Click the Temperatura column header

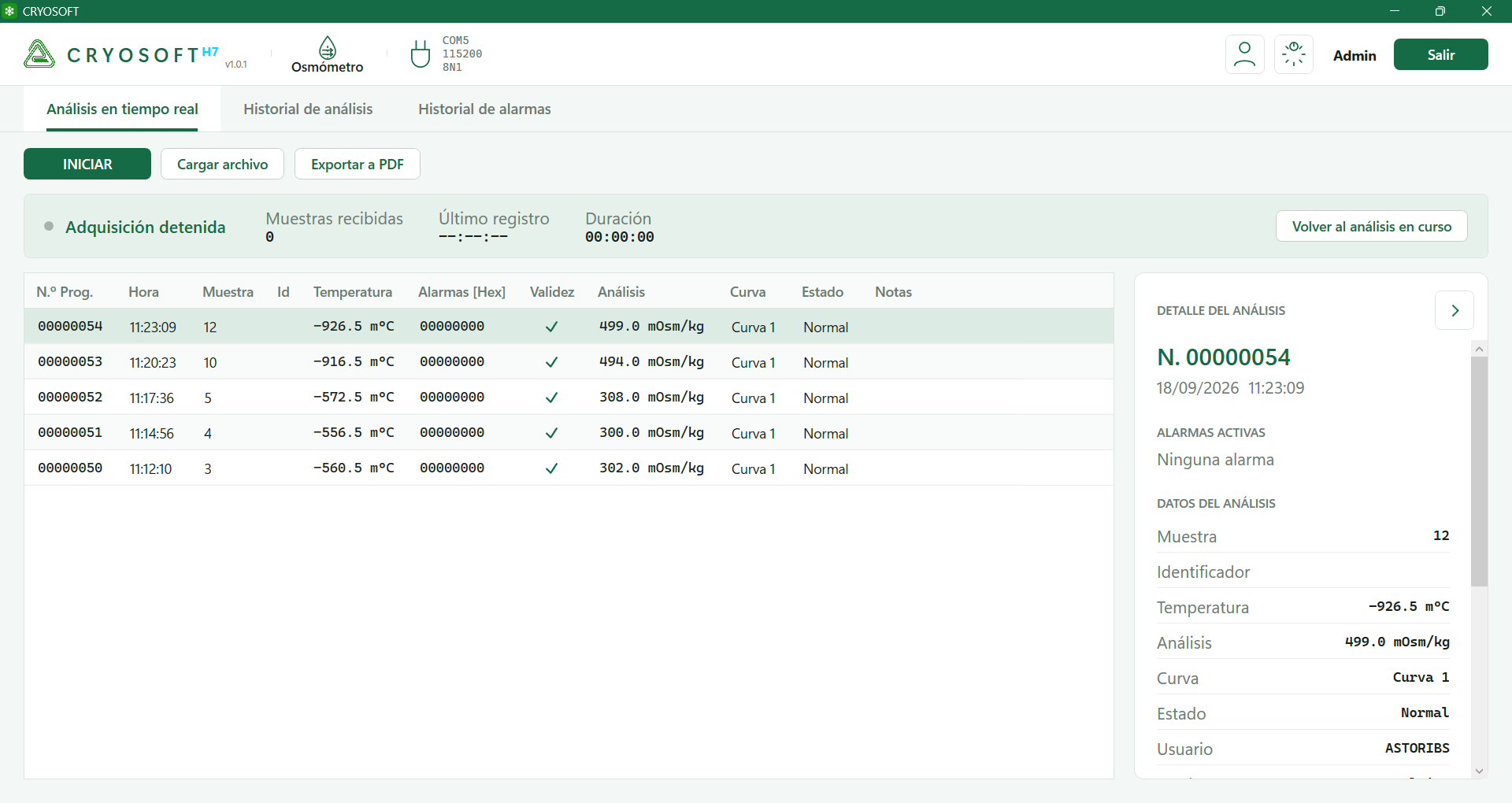coord(353,292)
